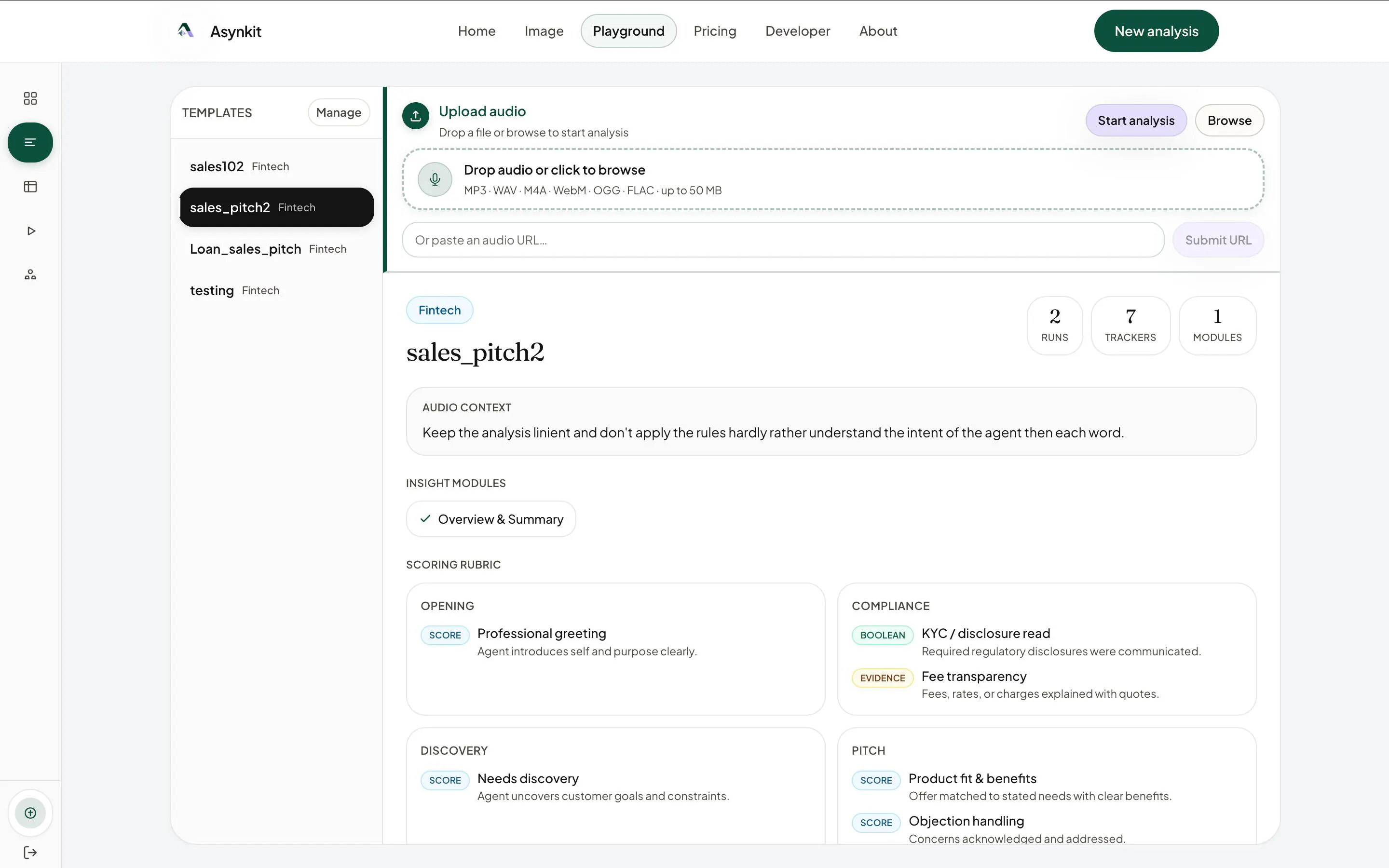This screenshot has width=1389, height=868.
Task: Click the BOOLEAN badge in Compliance
Action: click(x=882, y=635)
